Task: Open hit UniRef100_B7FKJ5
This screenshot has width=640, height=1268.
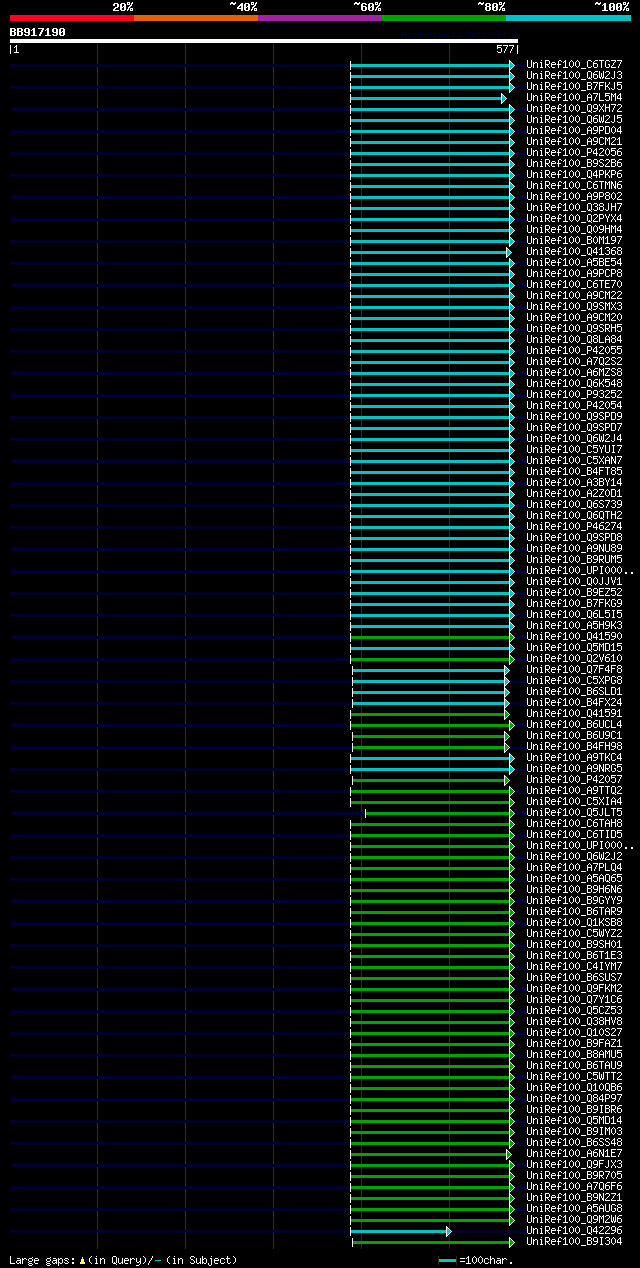Action: [574, 87]
